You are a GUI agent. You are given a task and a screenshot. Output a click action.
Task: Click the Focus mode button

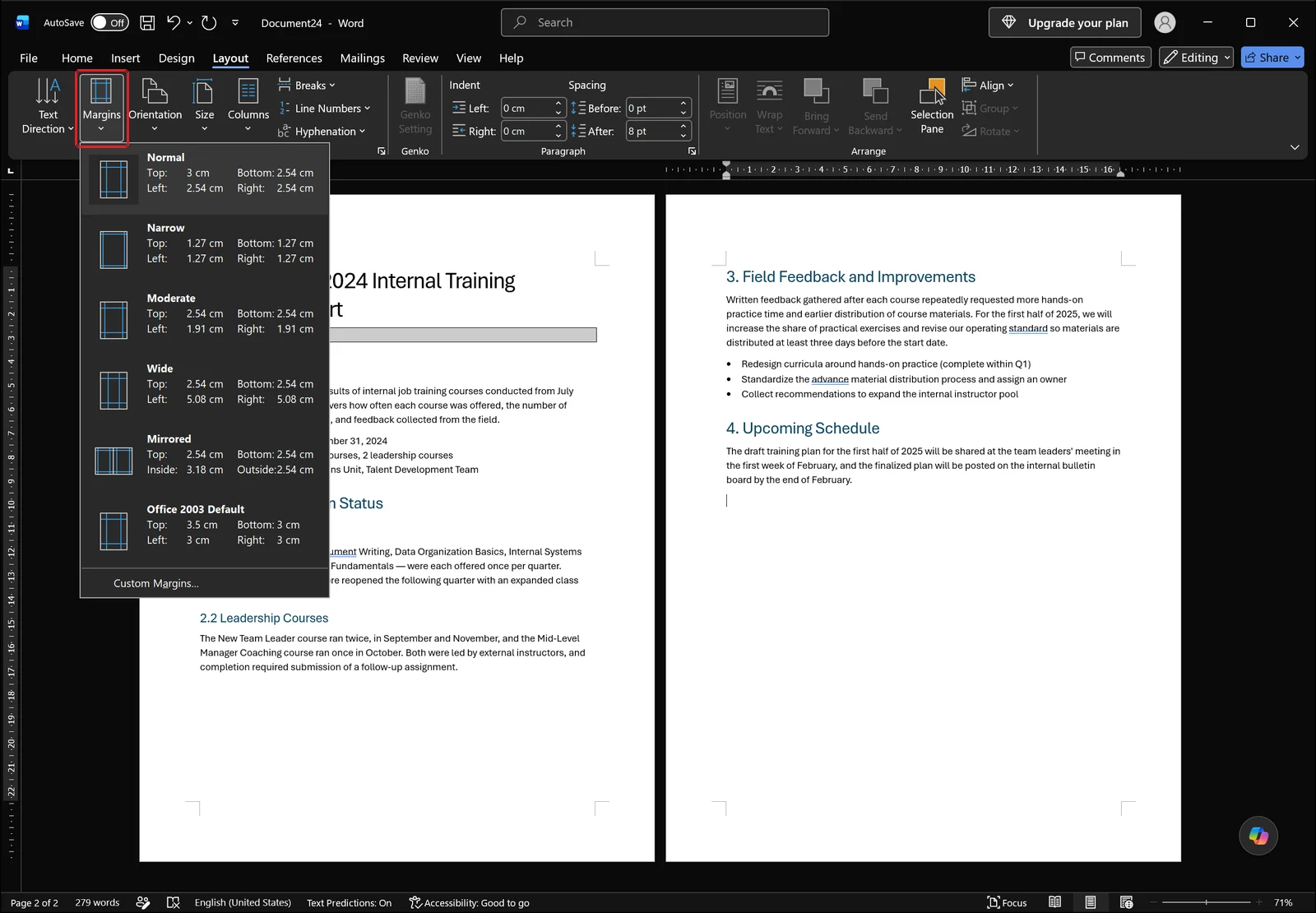coord(1007,903)
